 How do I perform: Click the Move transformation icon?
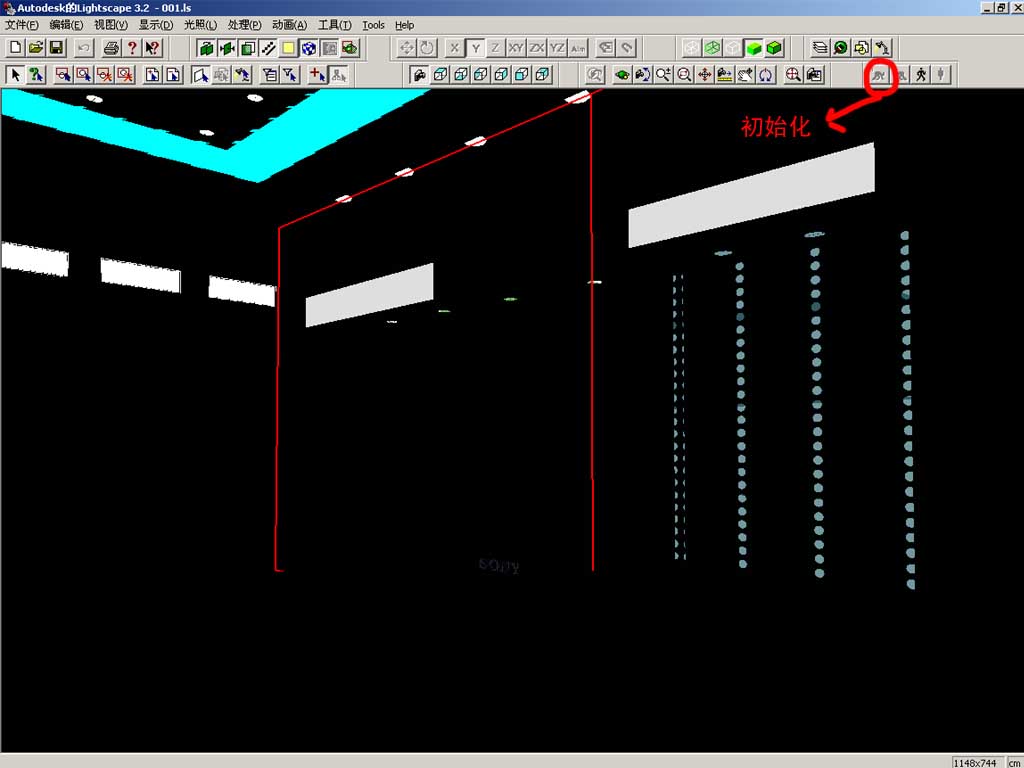(406, 48)
